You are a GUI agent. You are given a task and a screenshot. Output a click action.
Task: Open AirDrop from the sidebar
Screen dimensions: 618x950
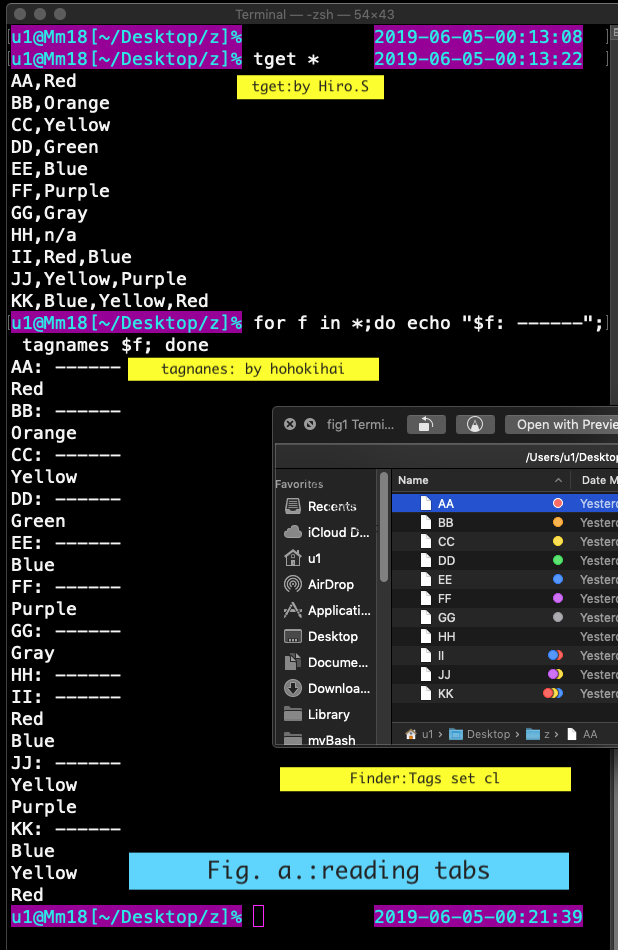coord(330,584)
